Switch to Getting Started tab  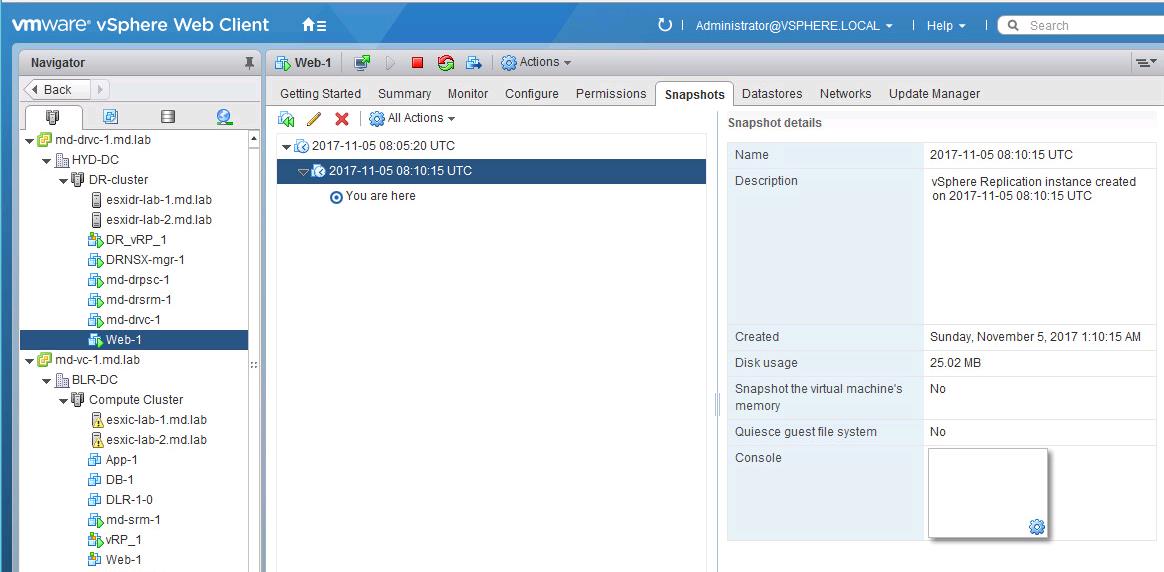tap(320, 93)
